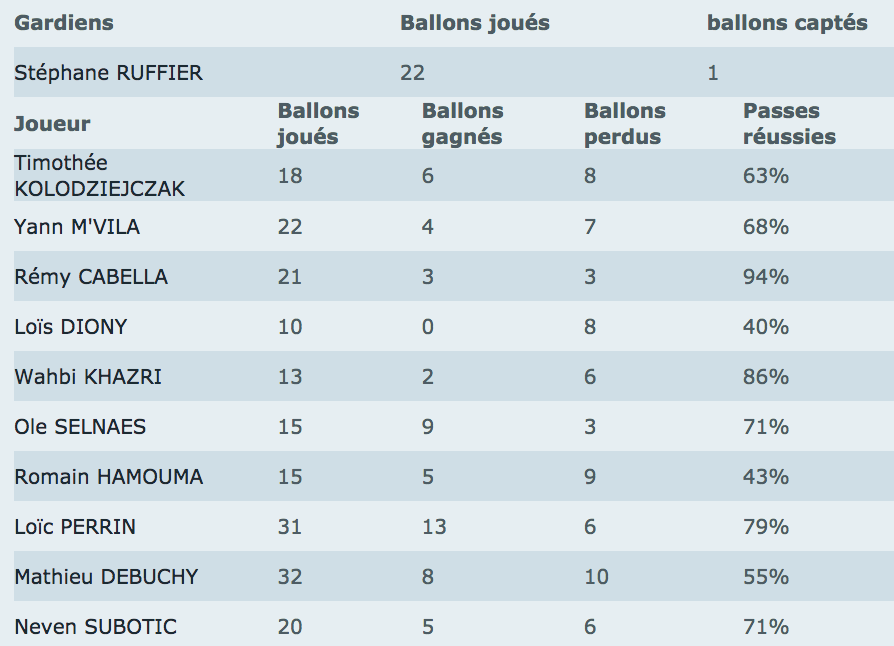The image size is (894, 646).
Task: Click Mathieu DEBUCHY's name
Action: tap(106, 577)
